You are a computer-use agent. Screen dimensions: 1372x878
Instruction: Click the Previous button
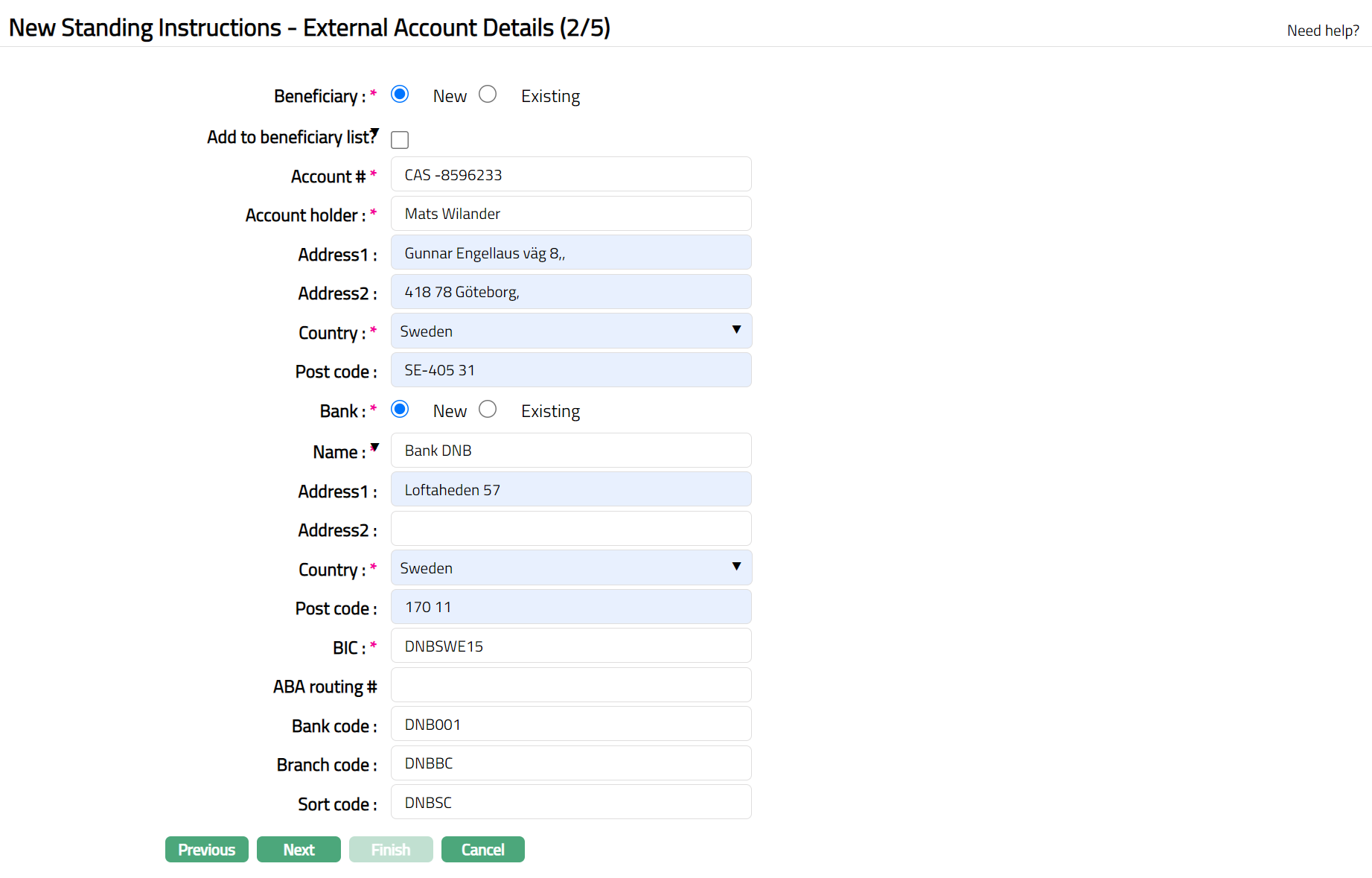click(207, 850)
